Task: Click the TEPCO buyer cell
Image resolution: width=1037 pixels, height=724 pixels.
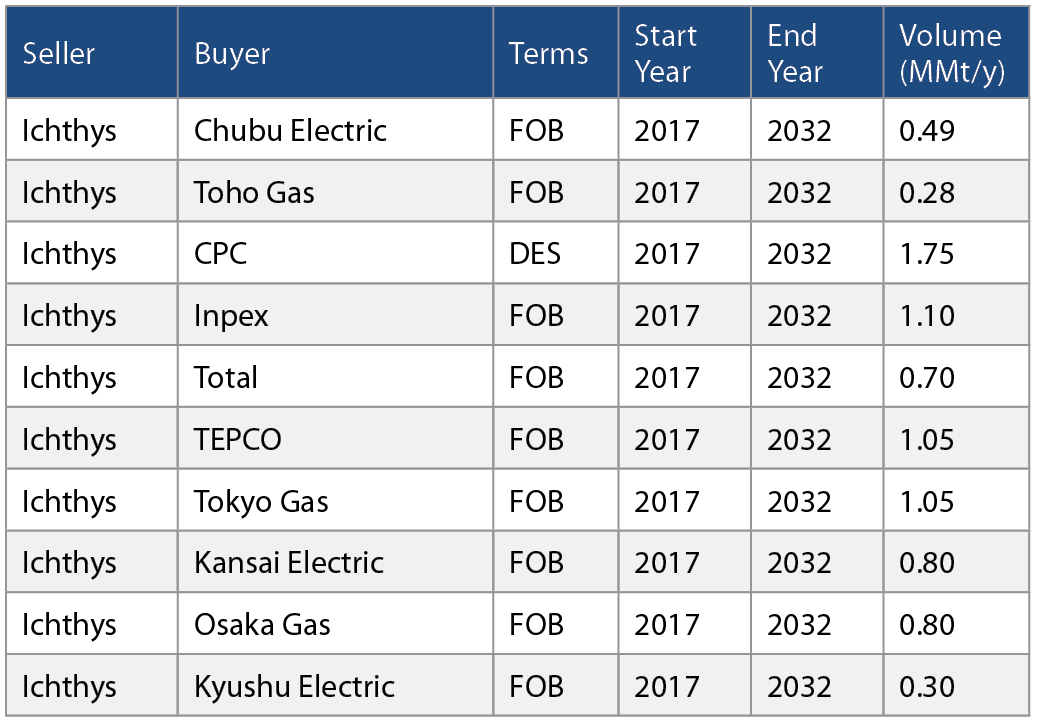Action: [335, 439]
